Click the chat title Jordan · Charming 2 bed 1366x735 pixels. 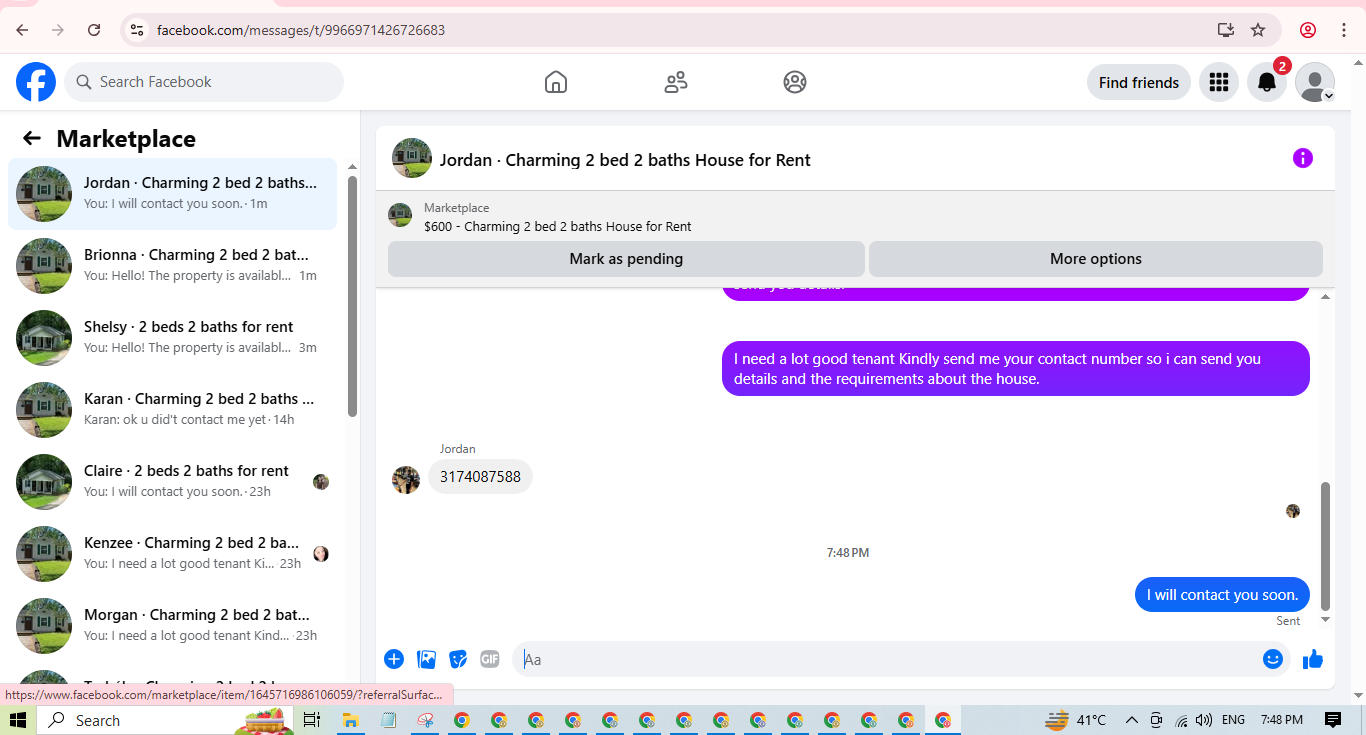coord(625,160)
